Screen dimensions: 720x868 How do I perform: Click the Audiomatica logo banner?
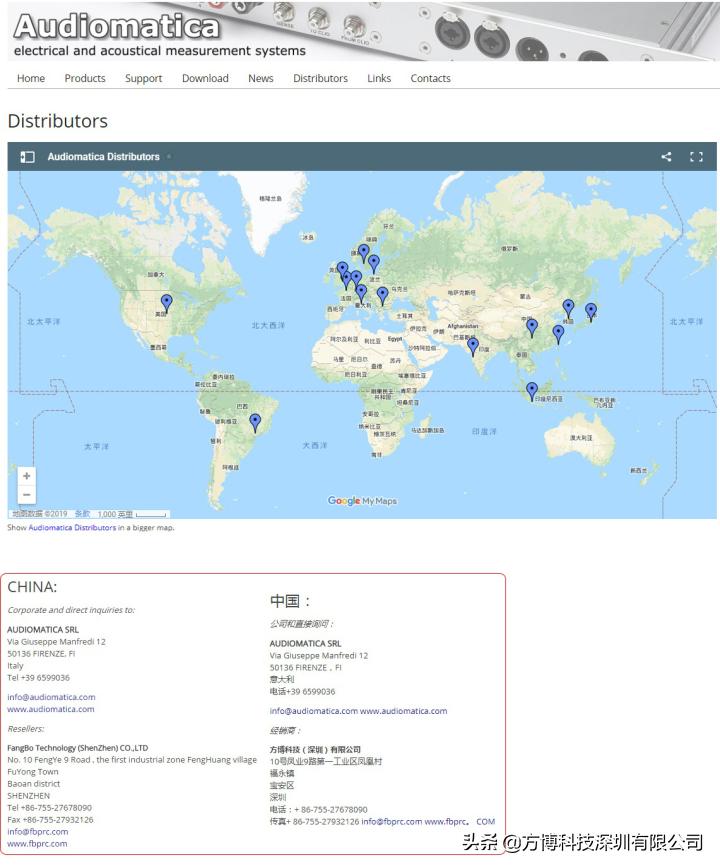[x=160, y=31]
